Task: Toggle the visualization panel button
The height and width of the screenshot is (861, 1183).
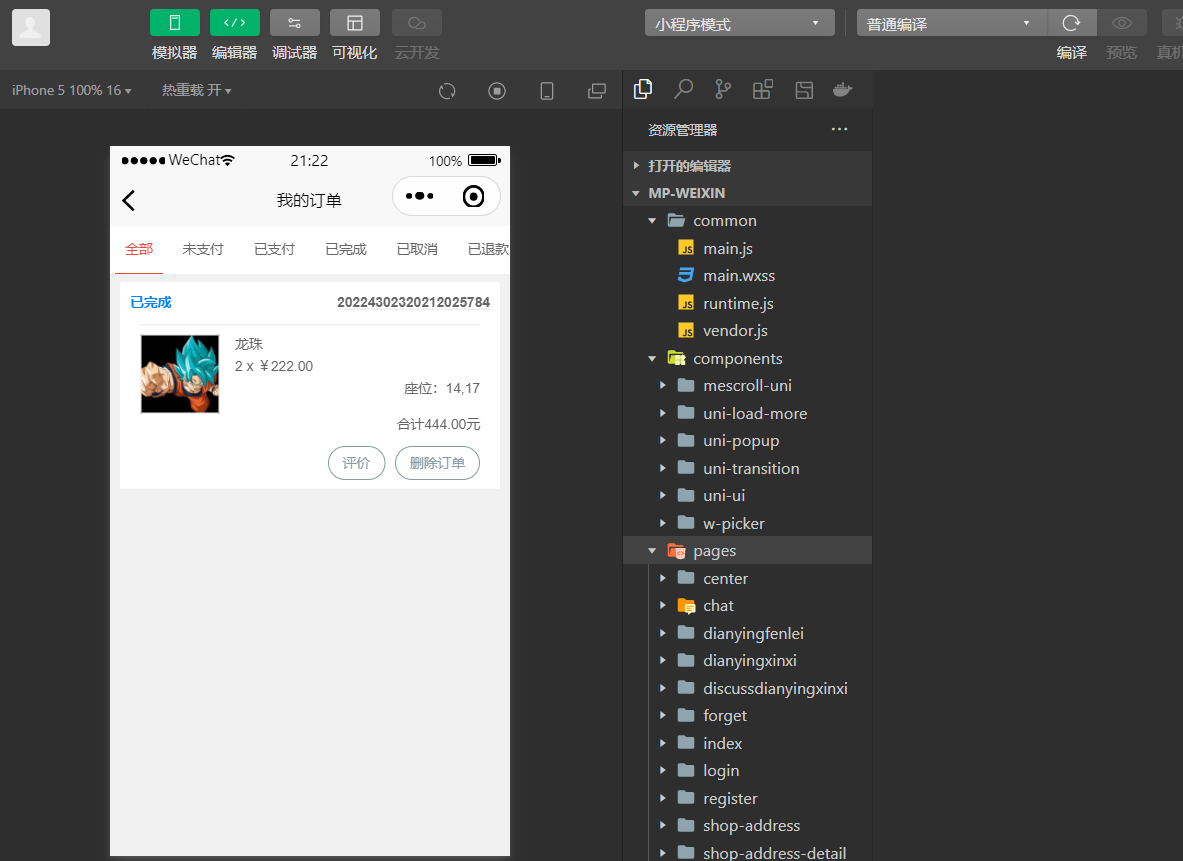Action: point(355,23)
